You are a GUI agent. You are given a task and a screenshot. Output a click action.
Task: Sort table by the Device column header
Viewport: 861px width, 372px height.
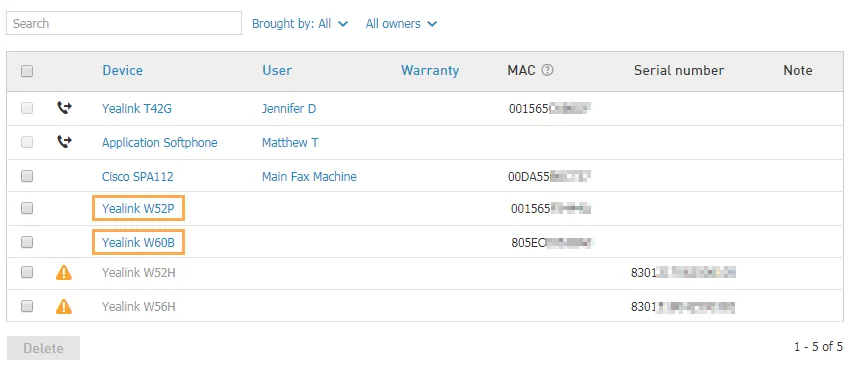point(122,70)
